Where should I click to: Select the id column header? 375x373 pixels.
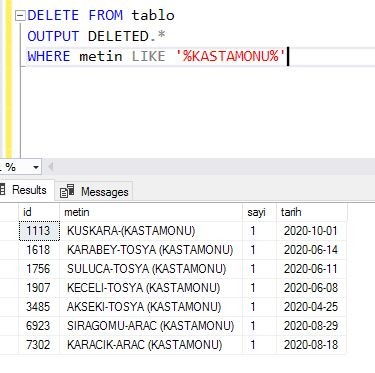tap(39, 212)
